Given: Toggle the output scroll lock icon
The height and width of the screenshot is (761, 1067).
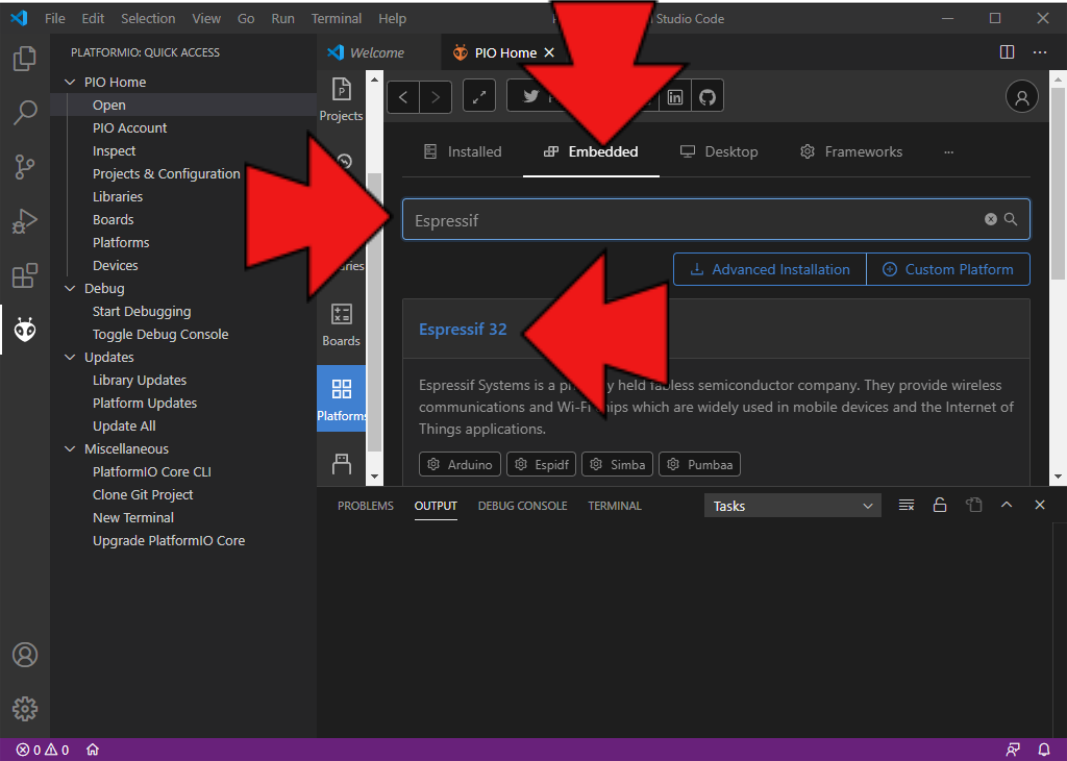Looking at the screenshot, I should point(939,505).
